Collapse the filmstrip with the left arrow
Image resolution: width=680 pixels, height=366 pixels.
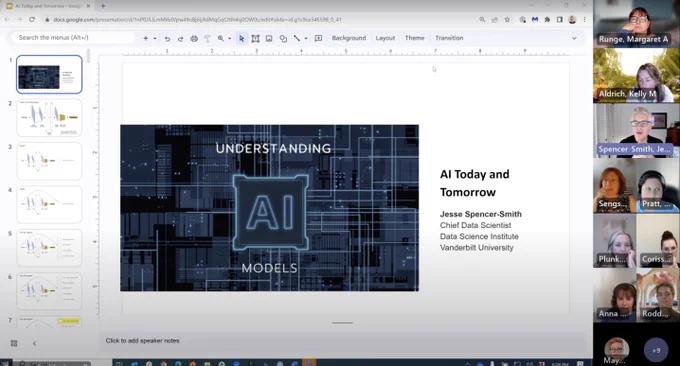(34, 343)
